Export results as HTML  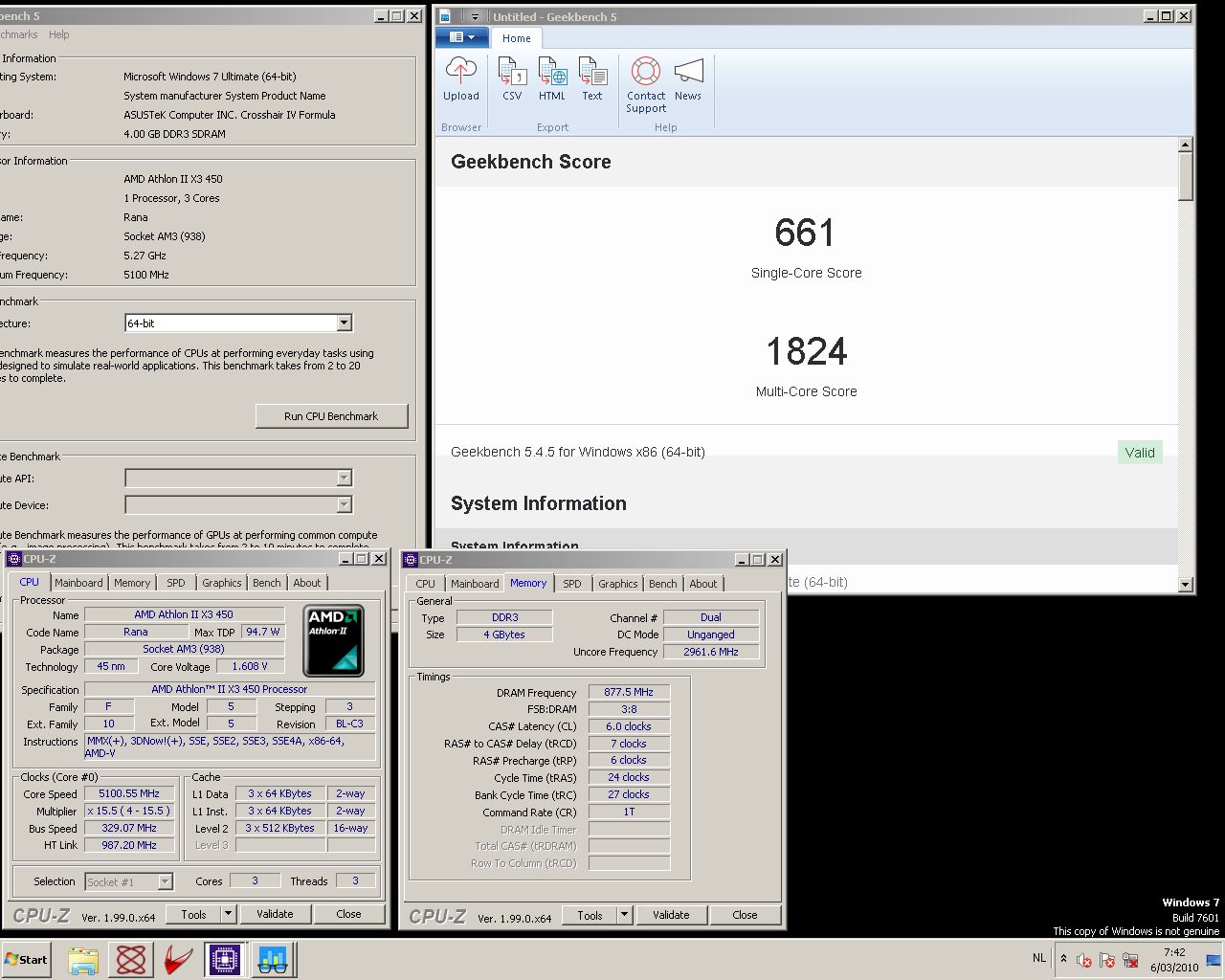(552, 78)
